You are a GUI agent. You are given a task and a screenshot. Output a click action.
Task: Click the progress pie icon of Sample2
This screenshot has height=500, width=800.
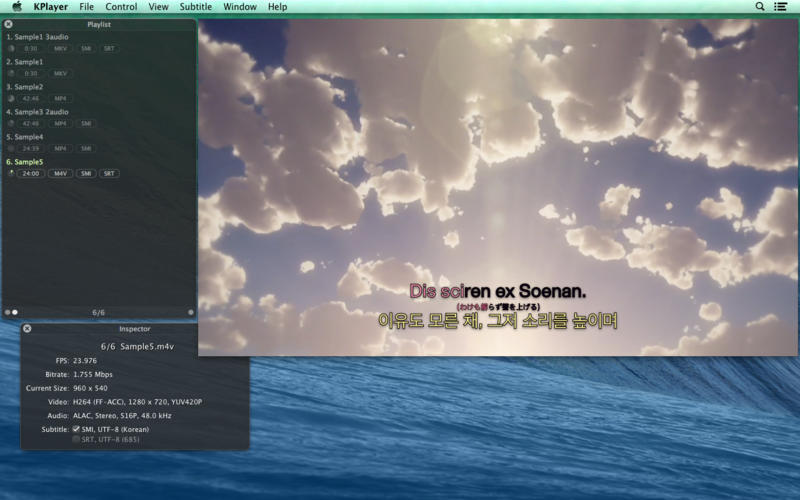[x=11, y=98]
